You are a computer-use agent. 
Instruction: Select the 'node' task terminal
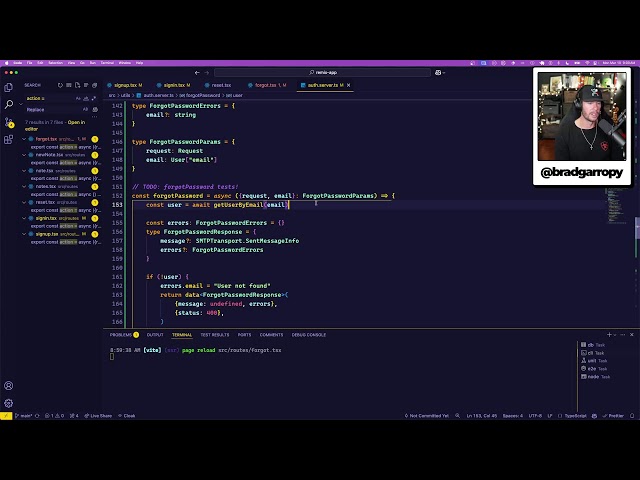pyautogui.click(x=594, y=377)
